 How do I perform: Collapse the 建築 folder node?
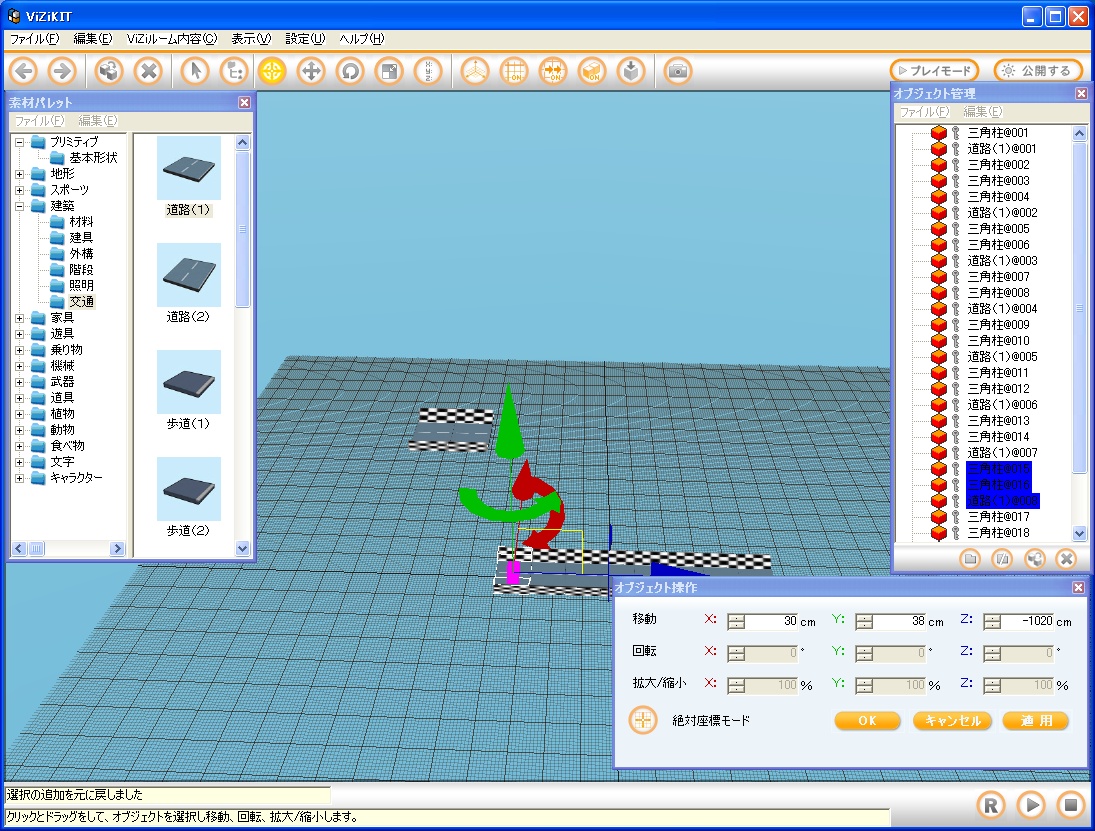tap(20, 206)
